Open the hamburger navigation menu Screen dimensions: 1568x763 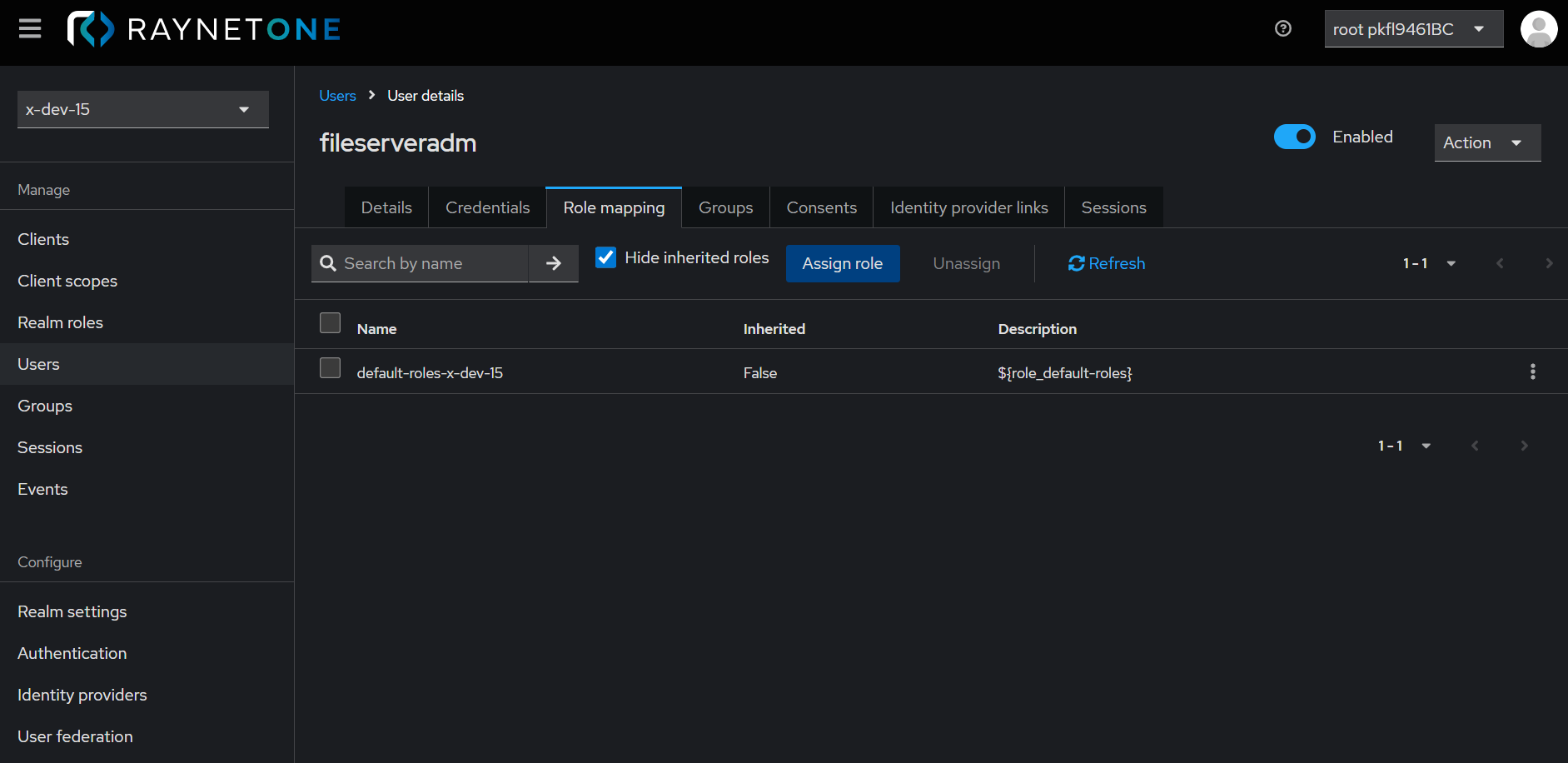coord(29,28)
